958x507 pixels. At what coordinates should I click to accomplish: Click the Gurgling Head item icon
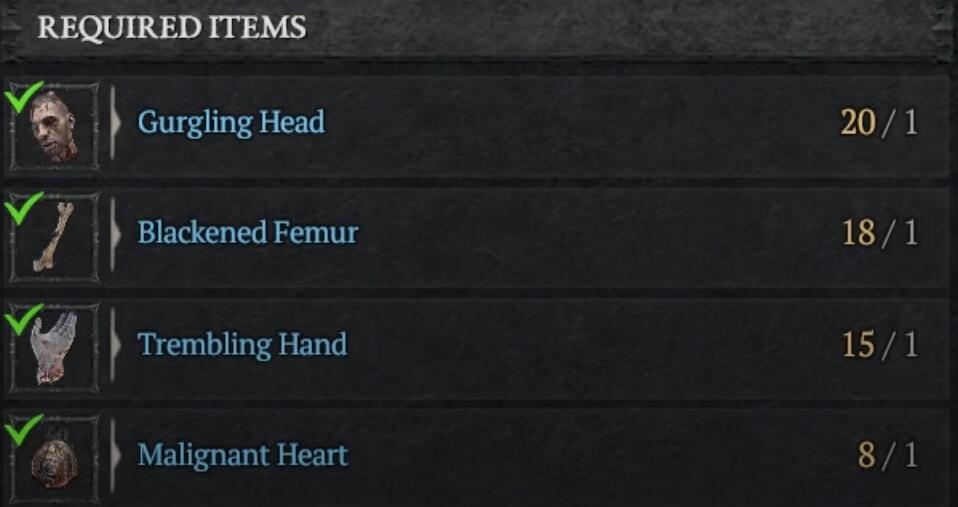pos(54,127)
